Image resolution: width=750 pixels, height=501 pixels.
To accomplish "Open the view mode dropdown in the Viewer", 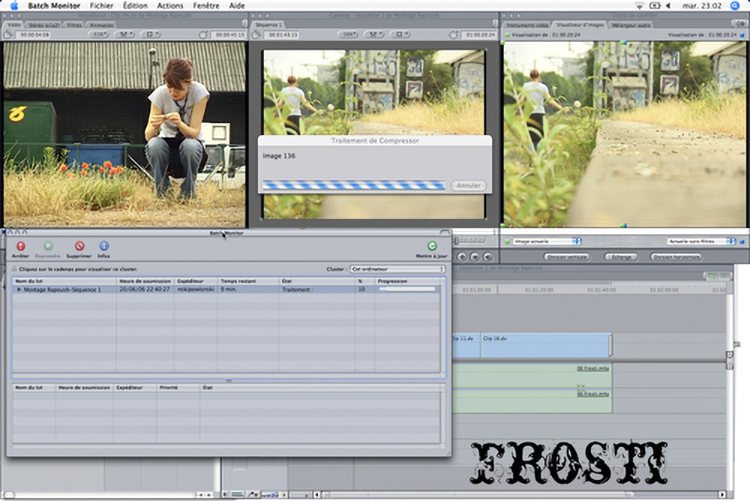I will click(125, 35).
